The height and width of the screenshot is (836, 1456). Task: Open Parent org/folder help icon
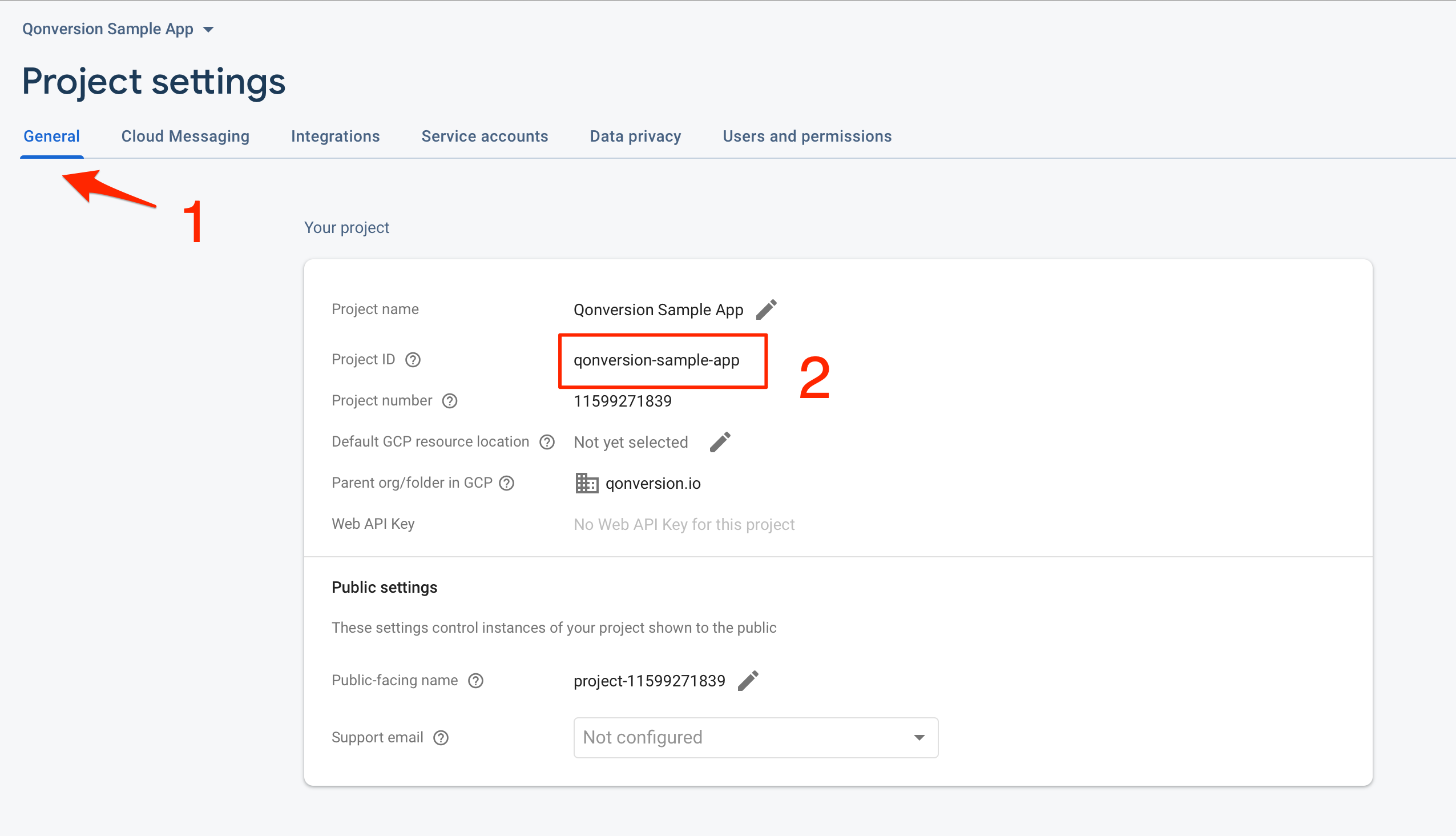506,484
